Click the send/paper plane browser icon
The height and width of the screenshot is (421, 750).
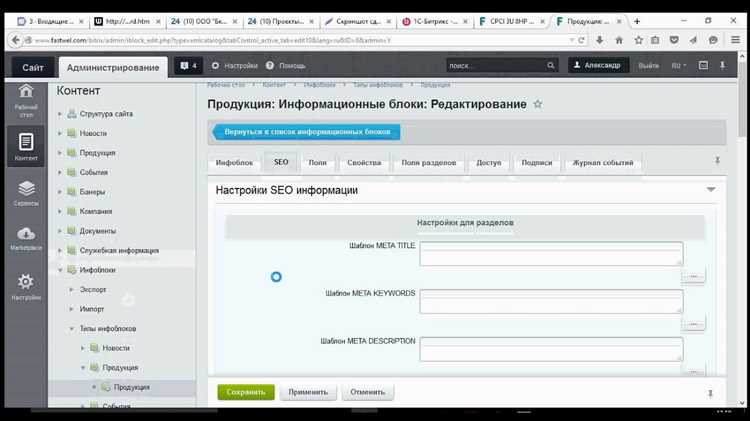tap(693, 40)
